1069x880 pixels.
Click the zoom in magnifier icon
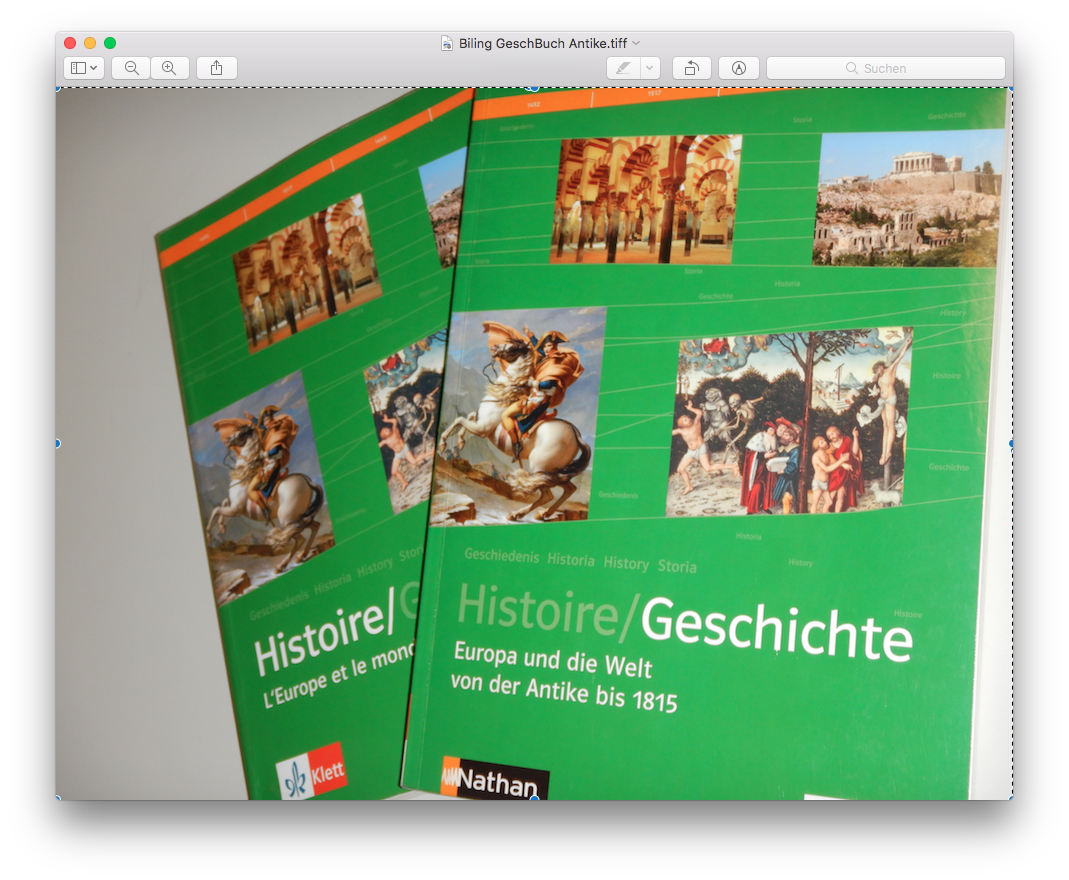click(169, 68)
